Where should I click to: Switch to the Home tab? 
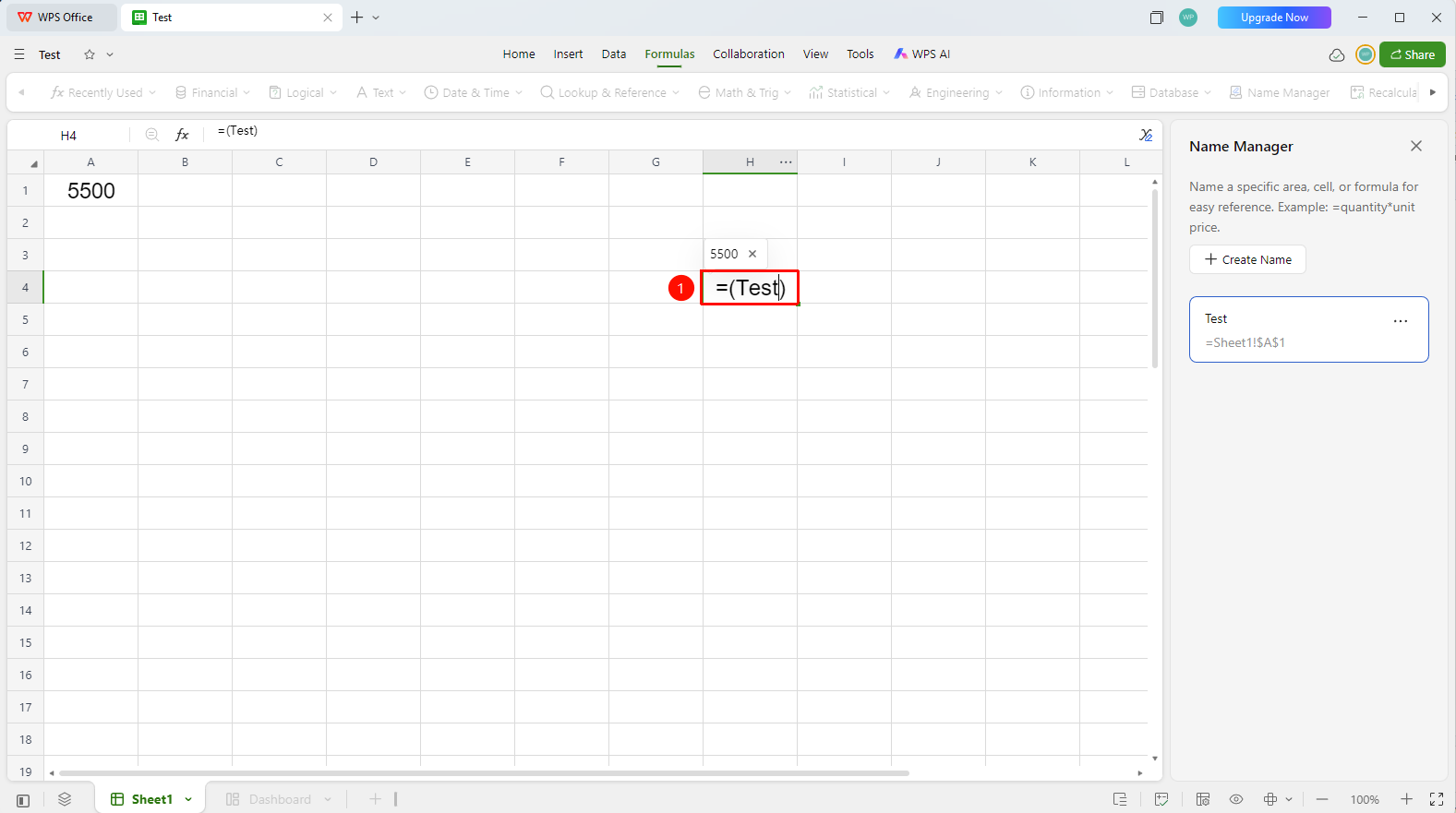point(519,54)
